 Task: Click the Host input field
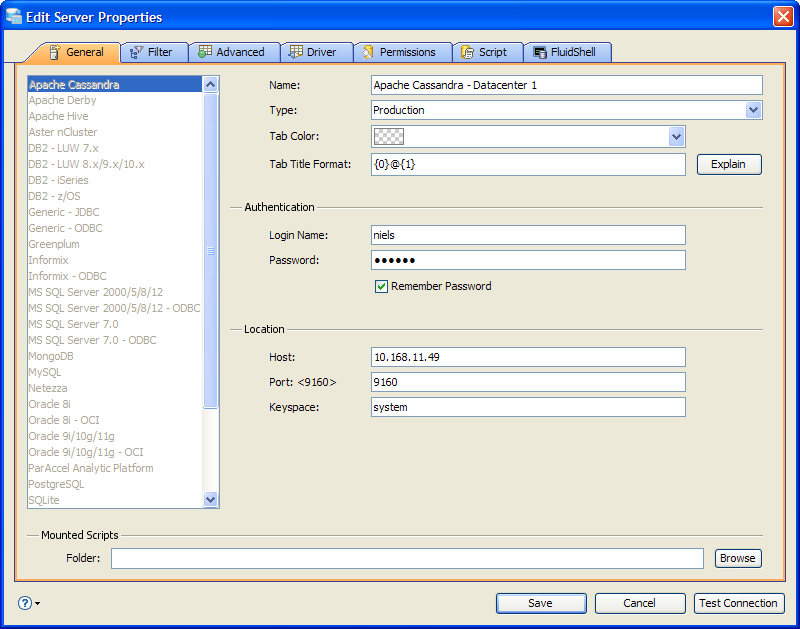pos(528,357)
